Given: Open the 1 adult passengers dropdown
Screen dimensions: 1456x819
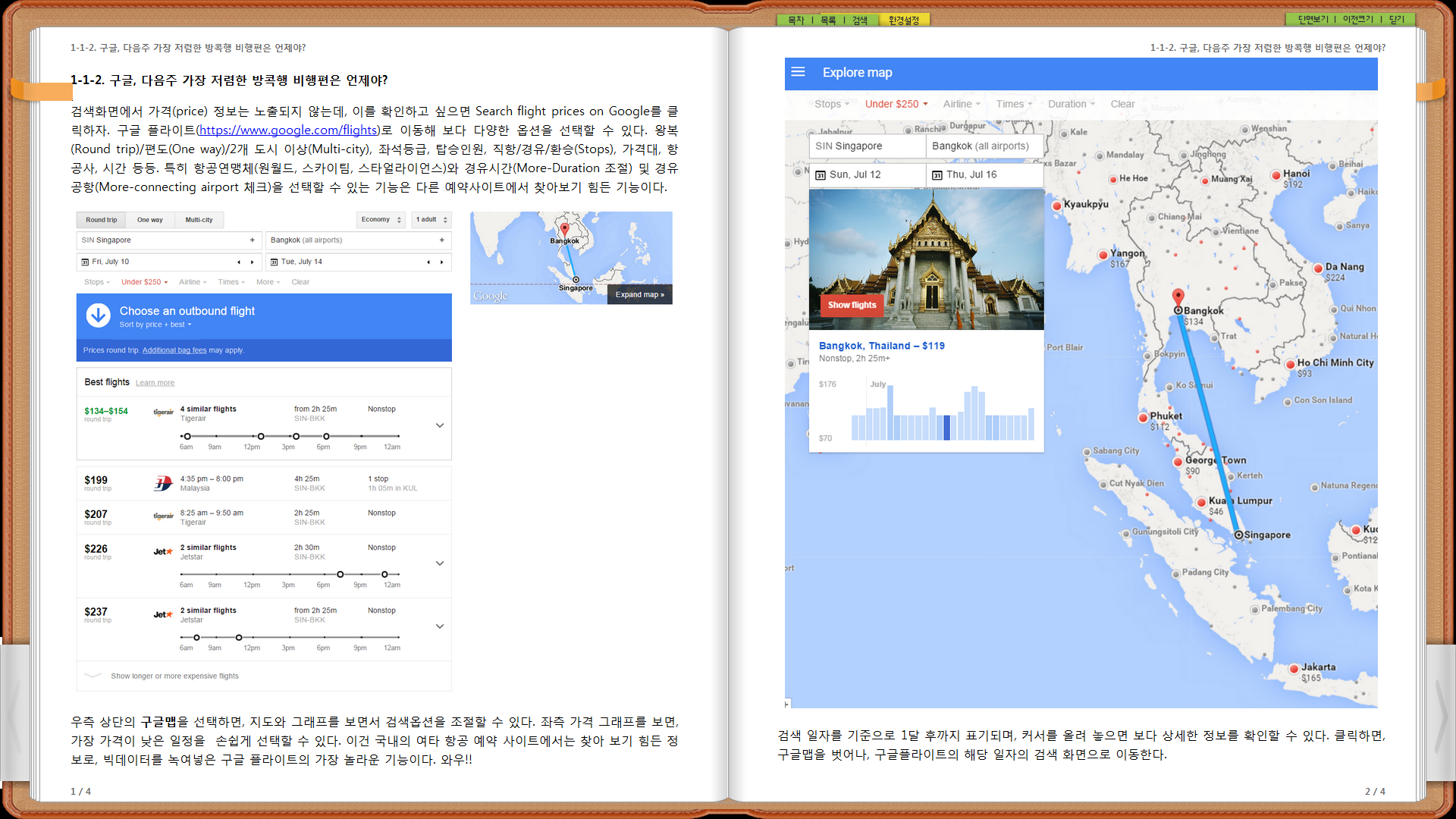Looking at the screenshot, I should [x=431, y=220].
